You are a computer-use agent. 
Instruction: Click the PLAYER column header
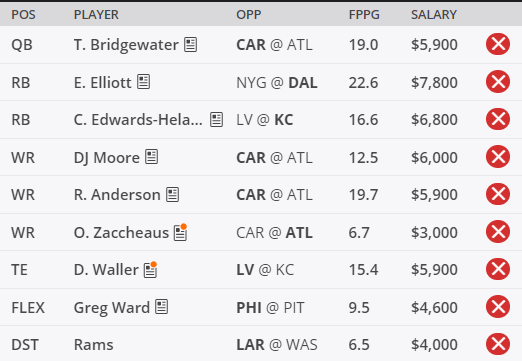[96, 15]
